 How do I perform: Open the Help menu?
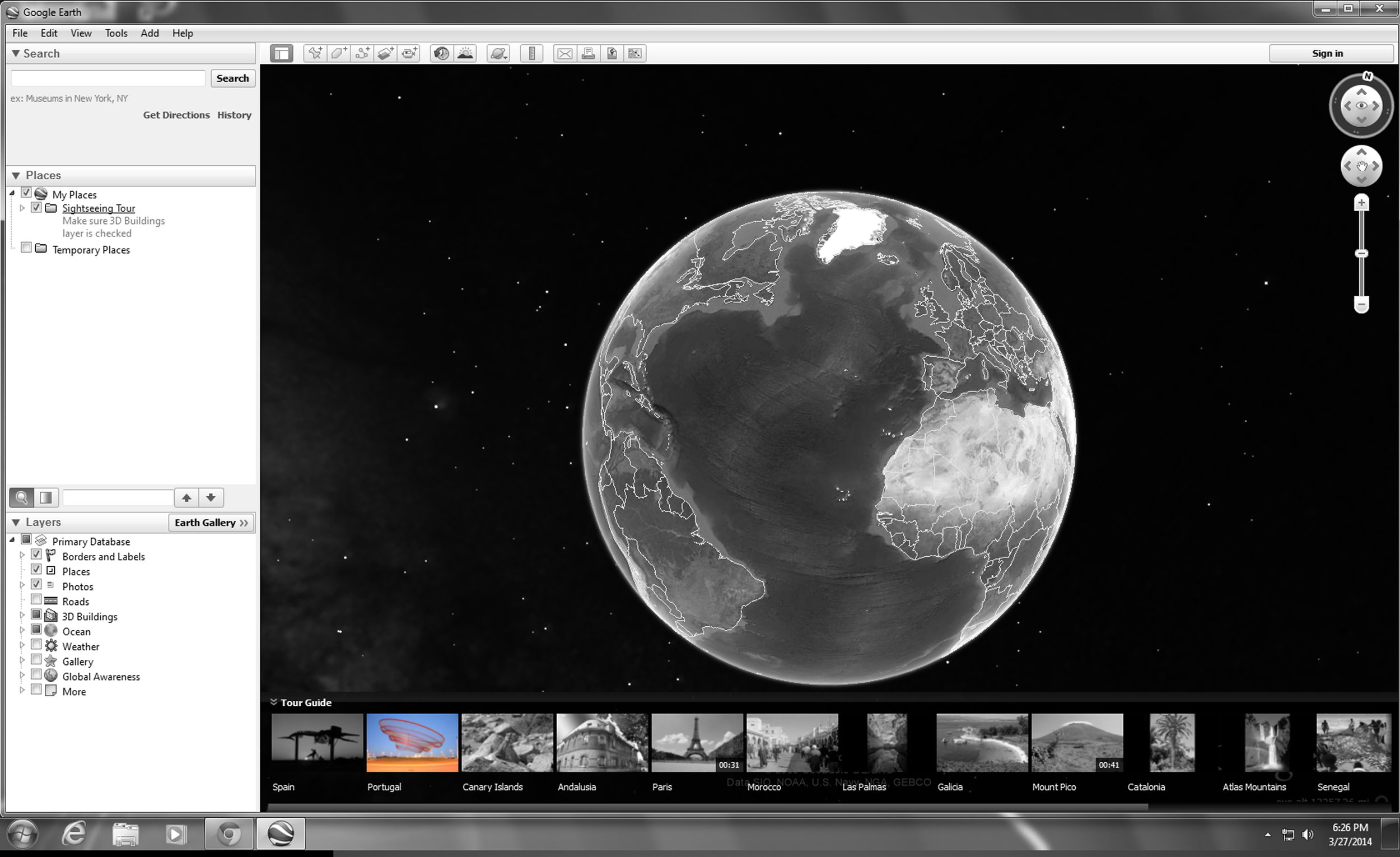(183, 33)
